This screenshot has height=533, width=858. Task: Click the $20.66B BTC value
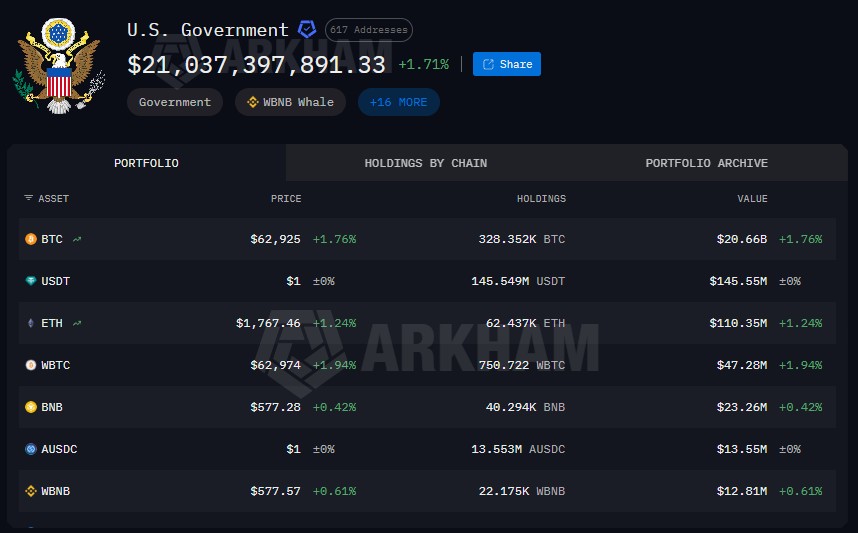click(x=741, y=239)
